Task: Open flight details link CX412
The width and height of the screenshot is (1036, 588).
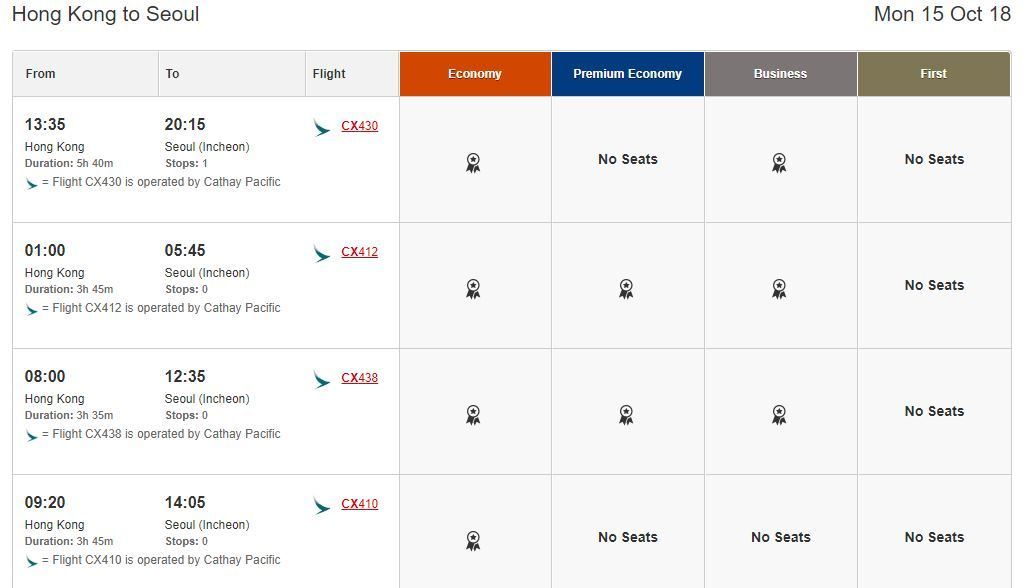Action: 359,252
